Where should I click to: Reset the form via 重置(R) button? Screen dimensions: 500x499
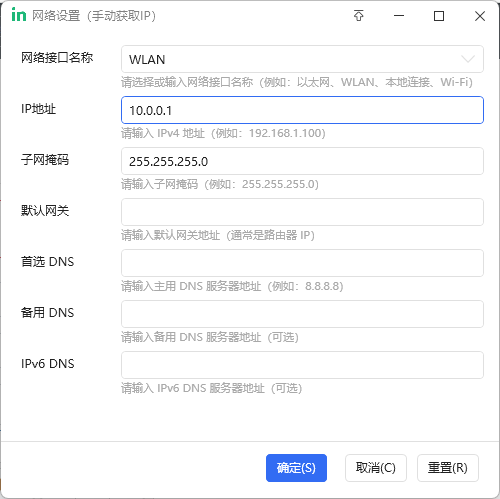(x=448, y=468)
